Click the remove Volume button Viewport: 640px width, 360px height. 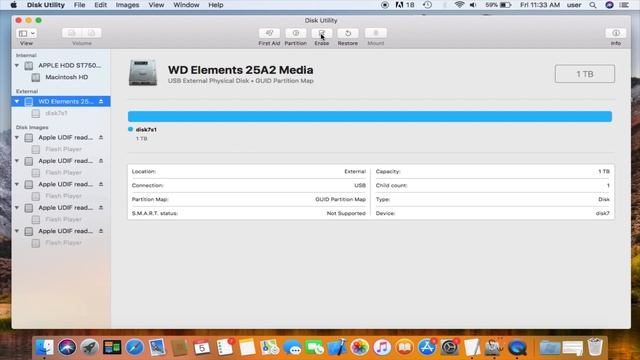click(91, 33)
